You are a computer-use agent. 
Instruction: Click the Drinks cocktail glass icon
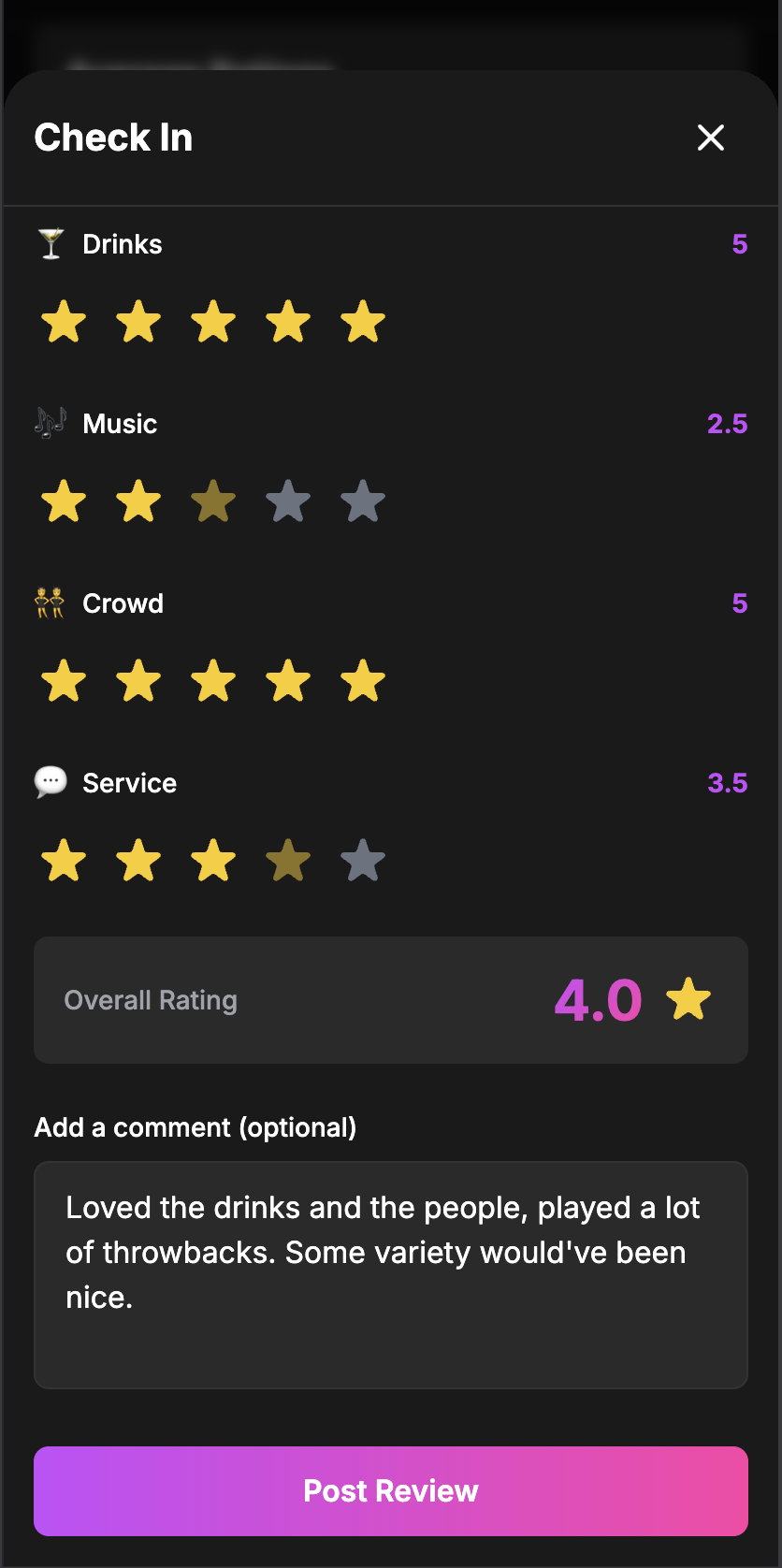click(51, 244)
